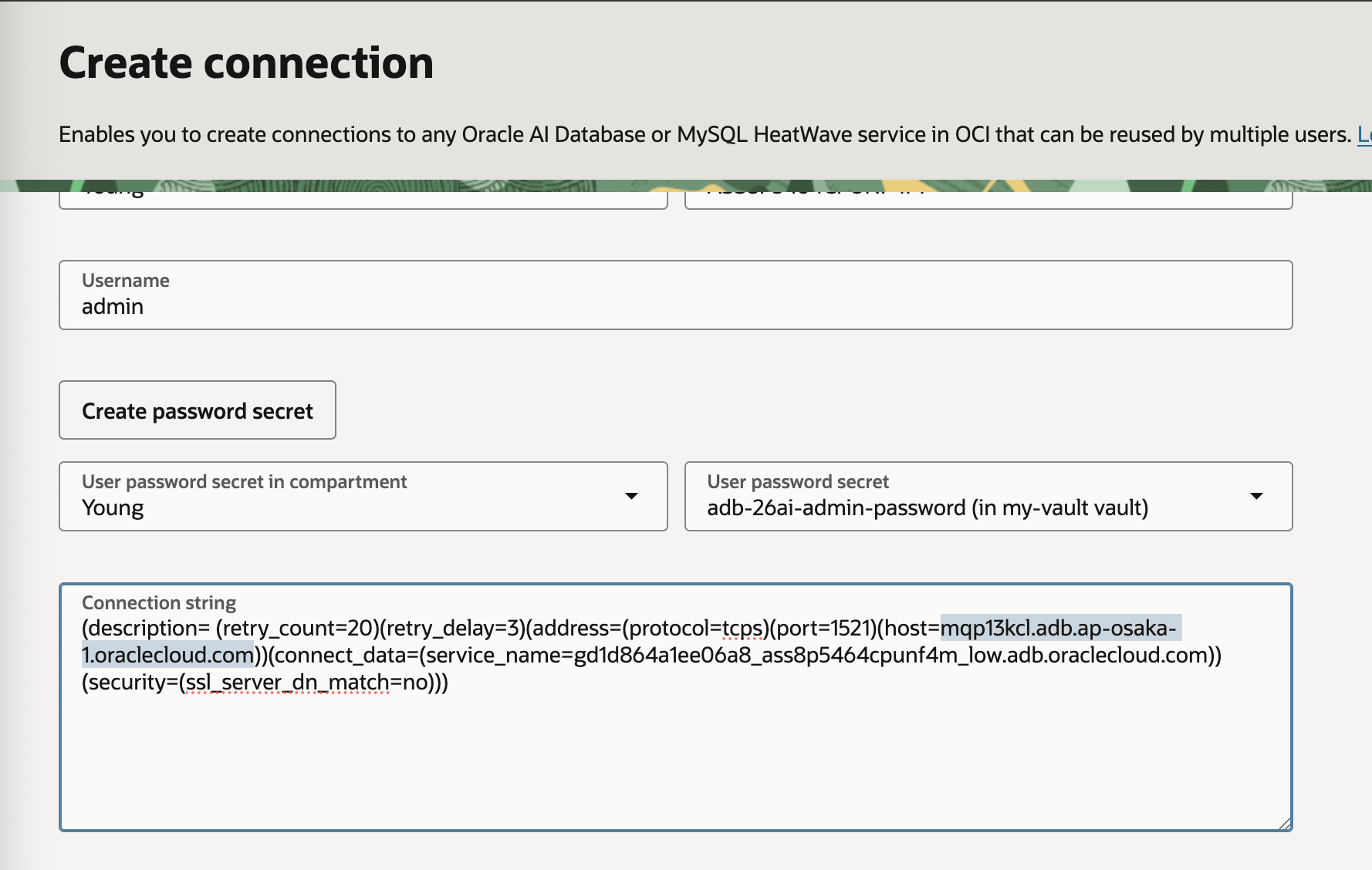Click the 'adb-26ai-admin-password (in my-vault vault)' value
1372x870 pixels.
928,507
